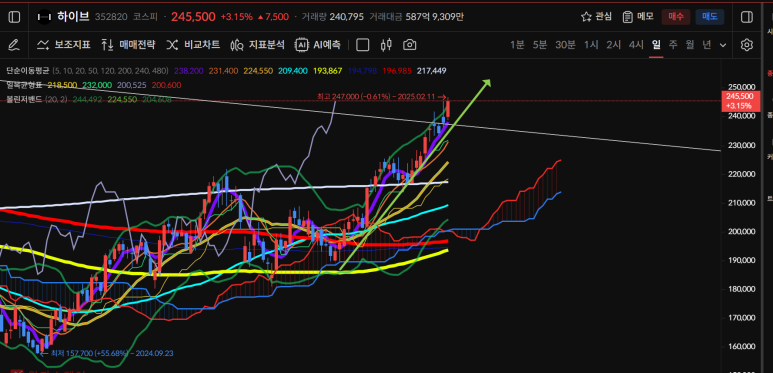Toggle the right sidebar panel icon
Screen dimensions: 773x373
click(x=747, y=17)
